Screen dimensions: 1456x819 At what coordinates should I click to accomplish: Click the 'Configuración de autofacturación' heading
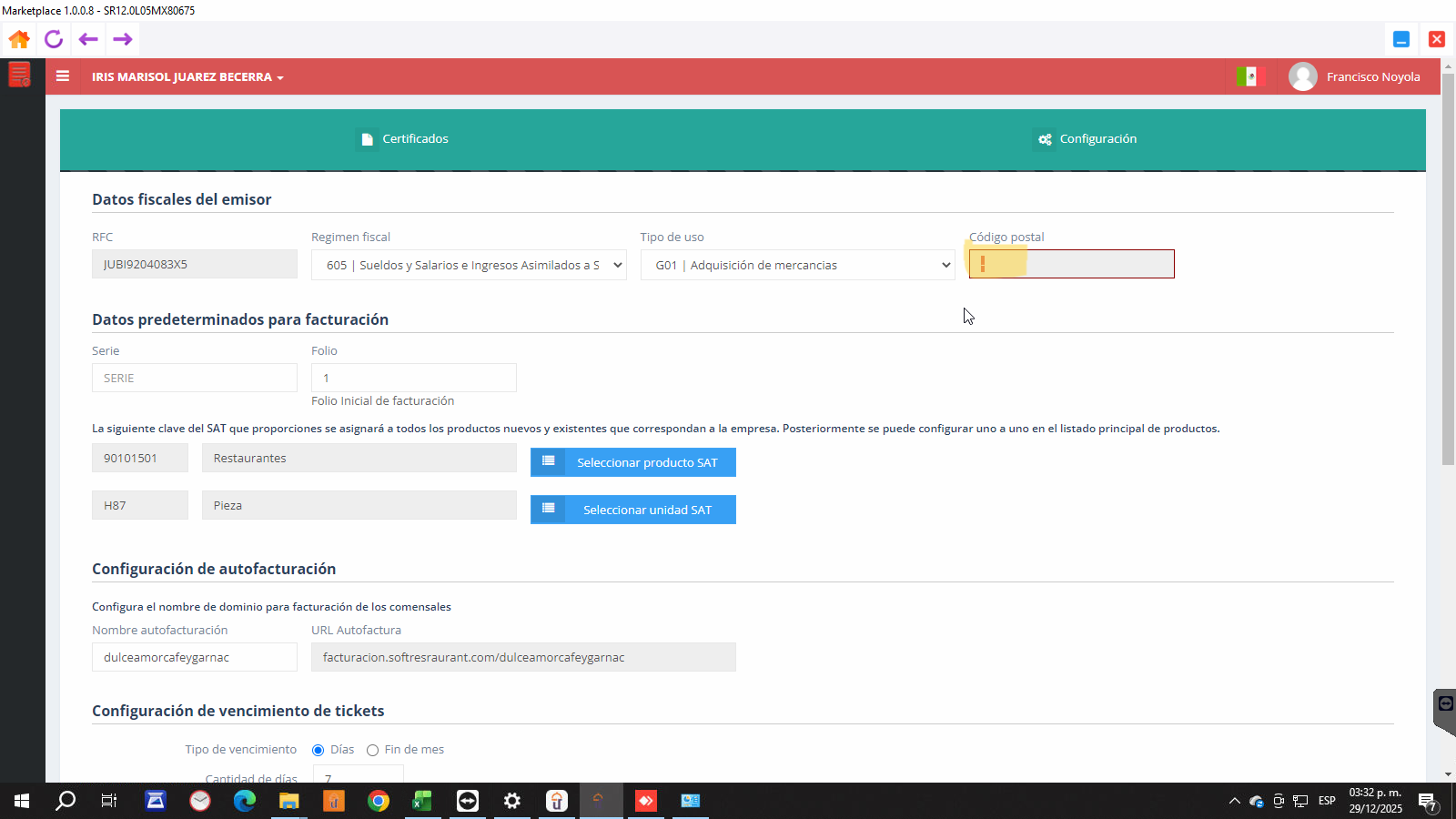pyautogui.click(x=214, y=569)
